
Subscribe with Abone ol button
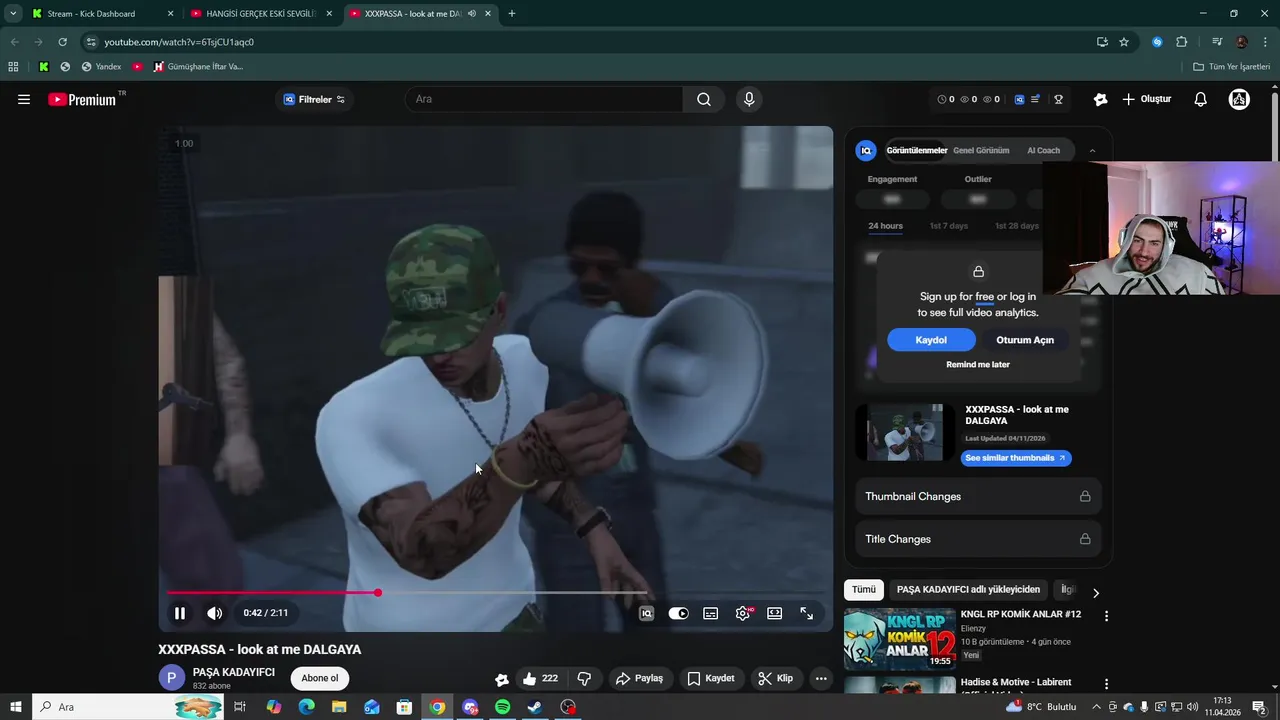point(320,678)
